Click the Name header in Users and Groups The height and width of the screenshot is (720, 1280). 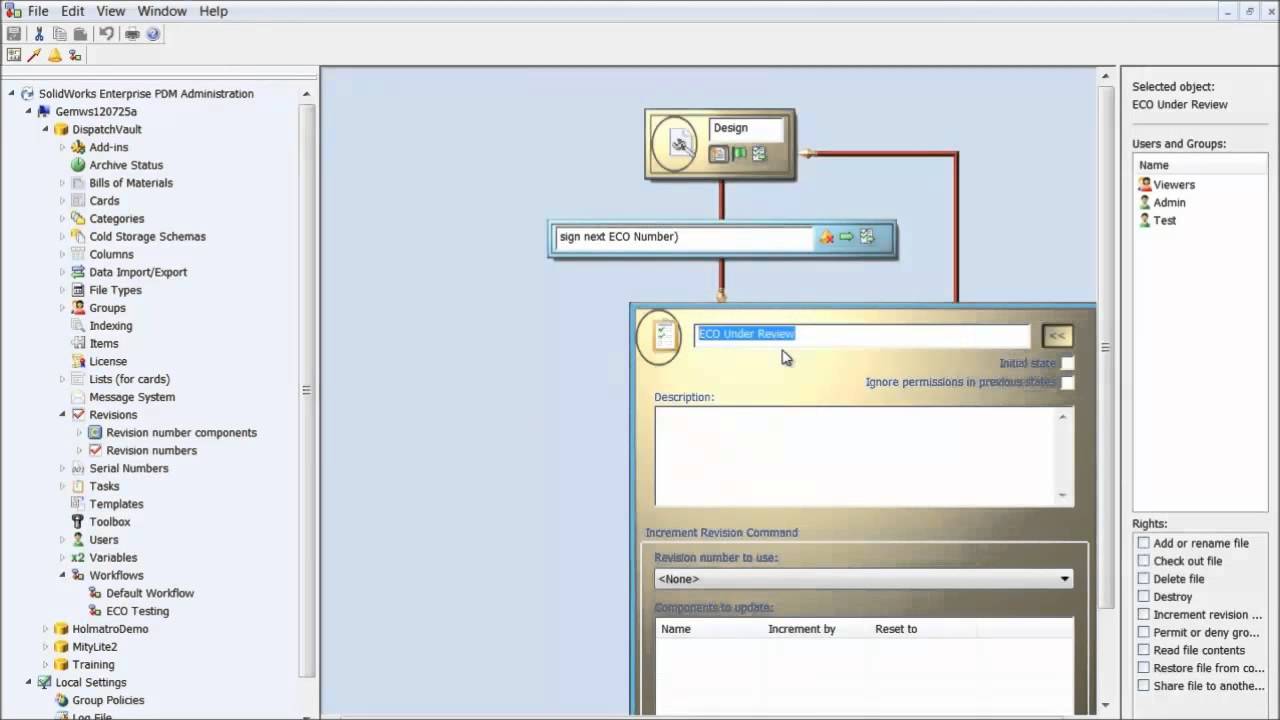click(x=1200, y=165)
